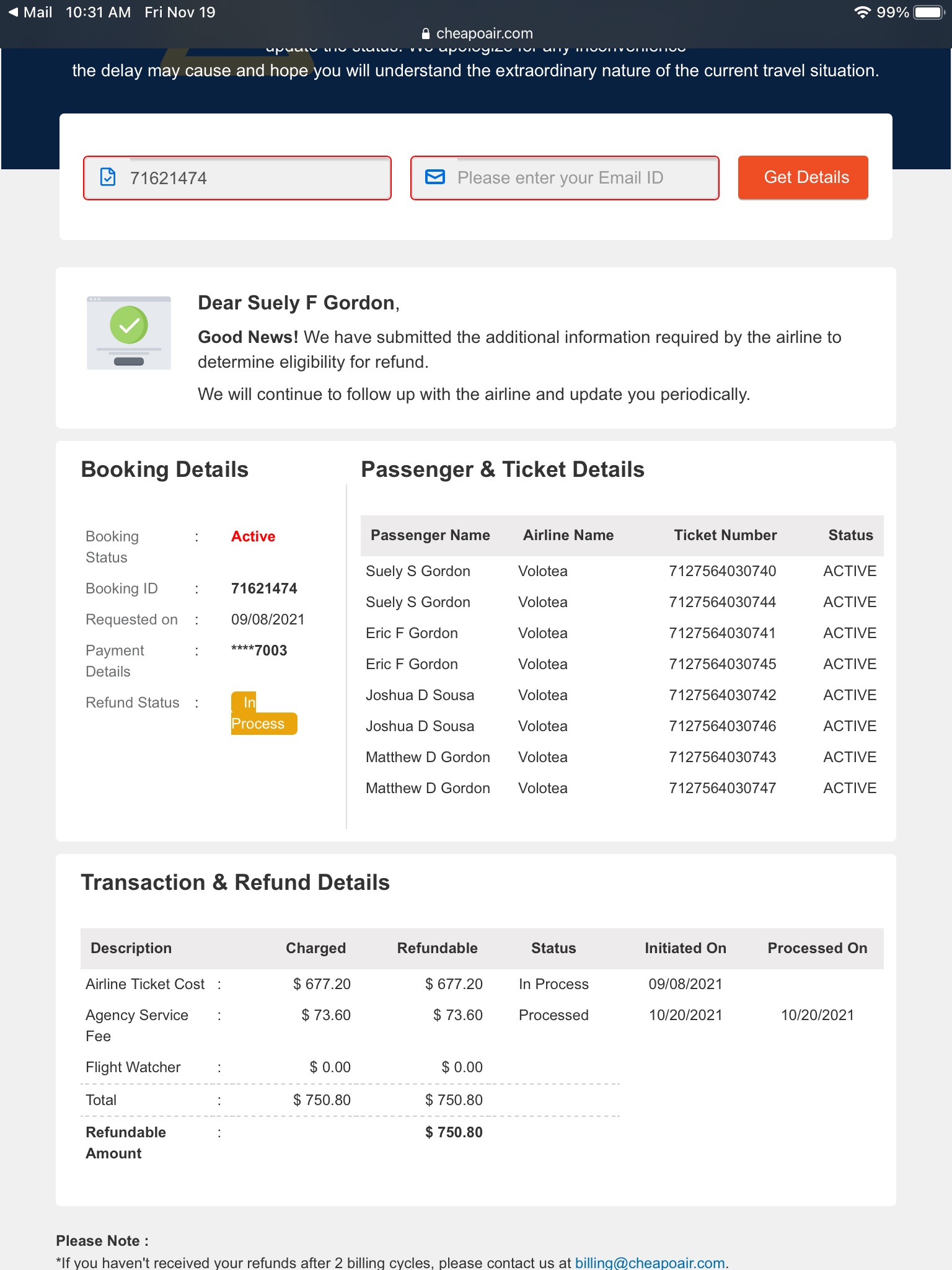Click the email envelope icon
This screenshot has width=952, height=1270.
pyautogui.click(x=435, y=177)
